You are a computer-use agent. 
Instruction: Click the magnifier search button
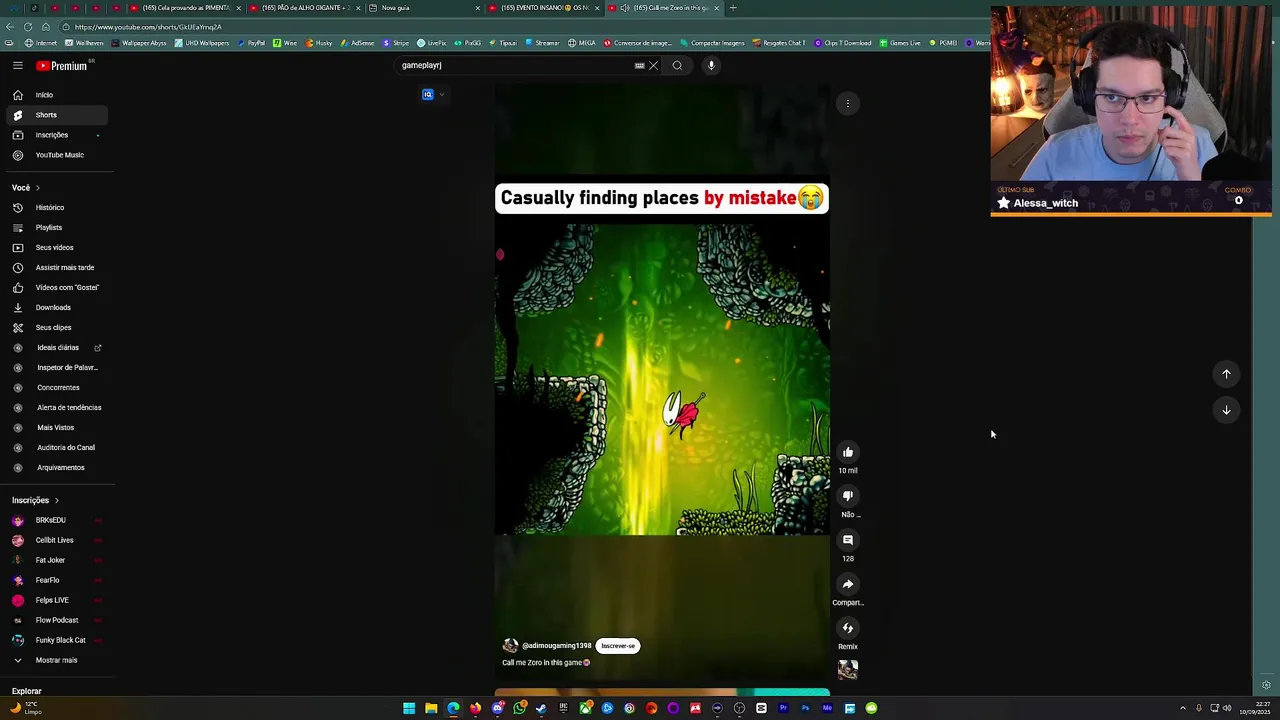pos(677,65)
